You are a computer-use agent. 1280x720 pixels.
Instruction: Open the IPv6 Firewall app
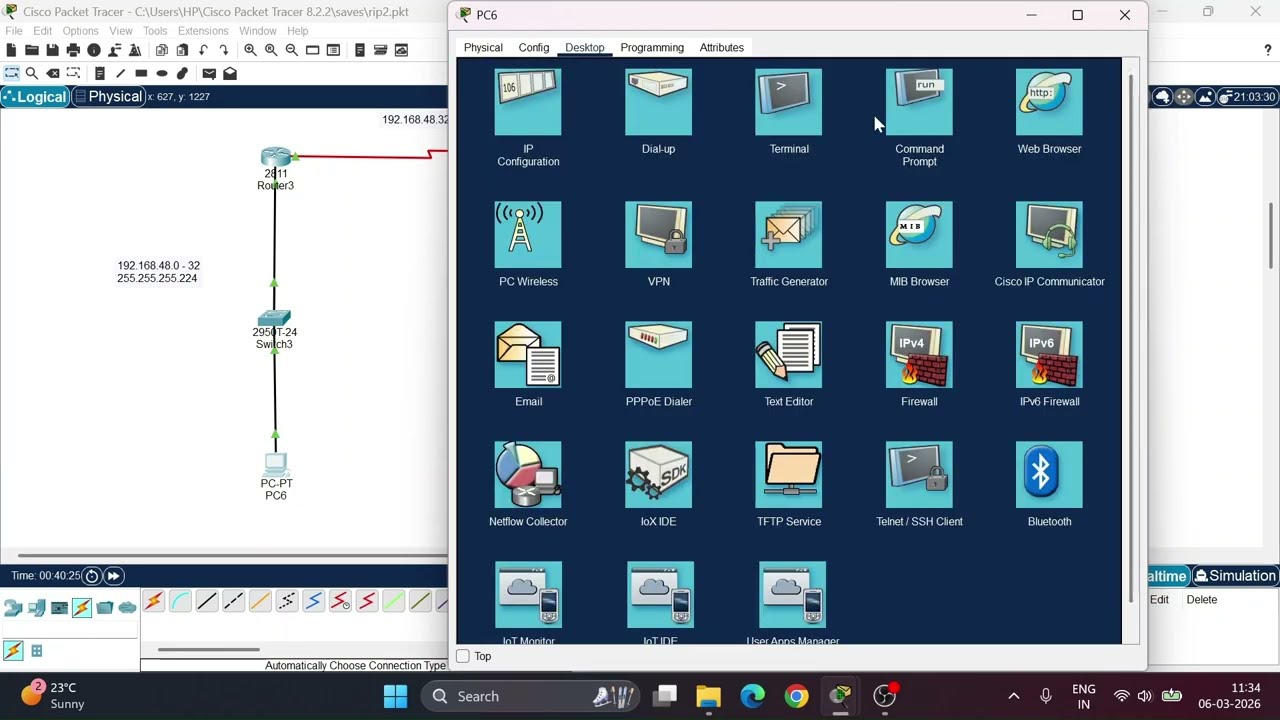[1049, 355]
